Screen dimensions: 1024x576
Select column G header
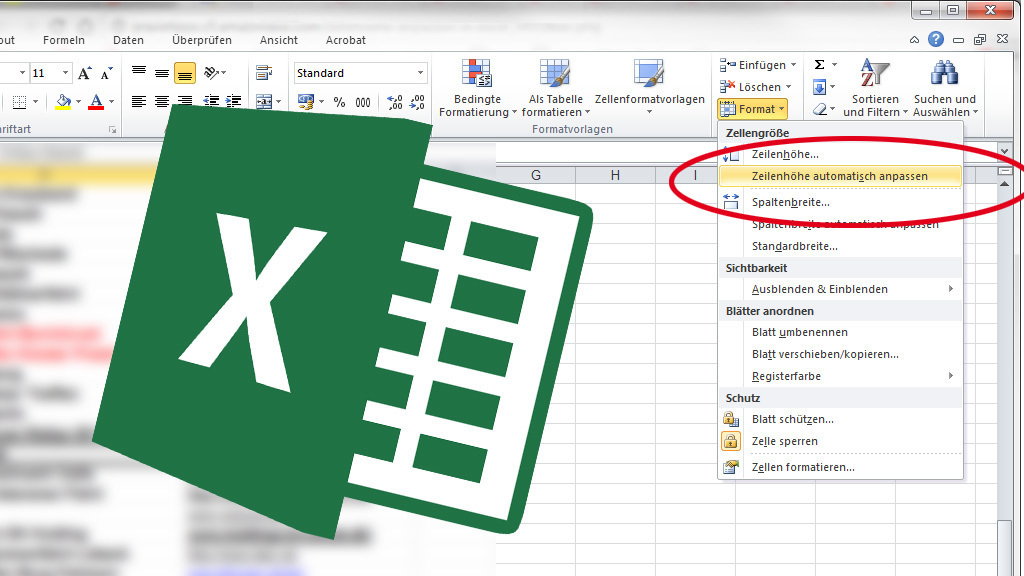536,175
